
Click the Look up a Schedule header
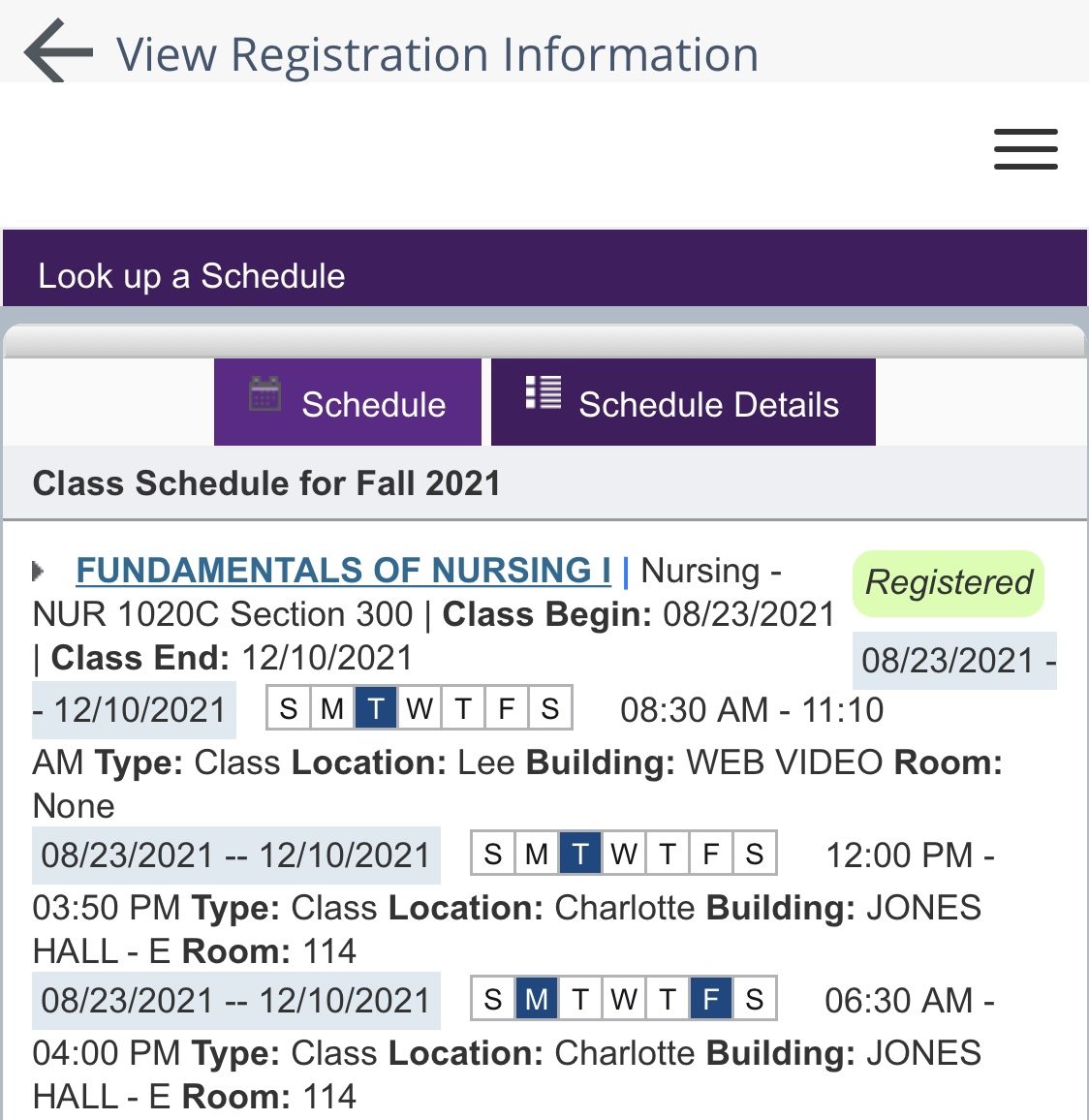point(192,276)
